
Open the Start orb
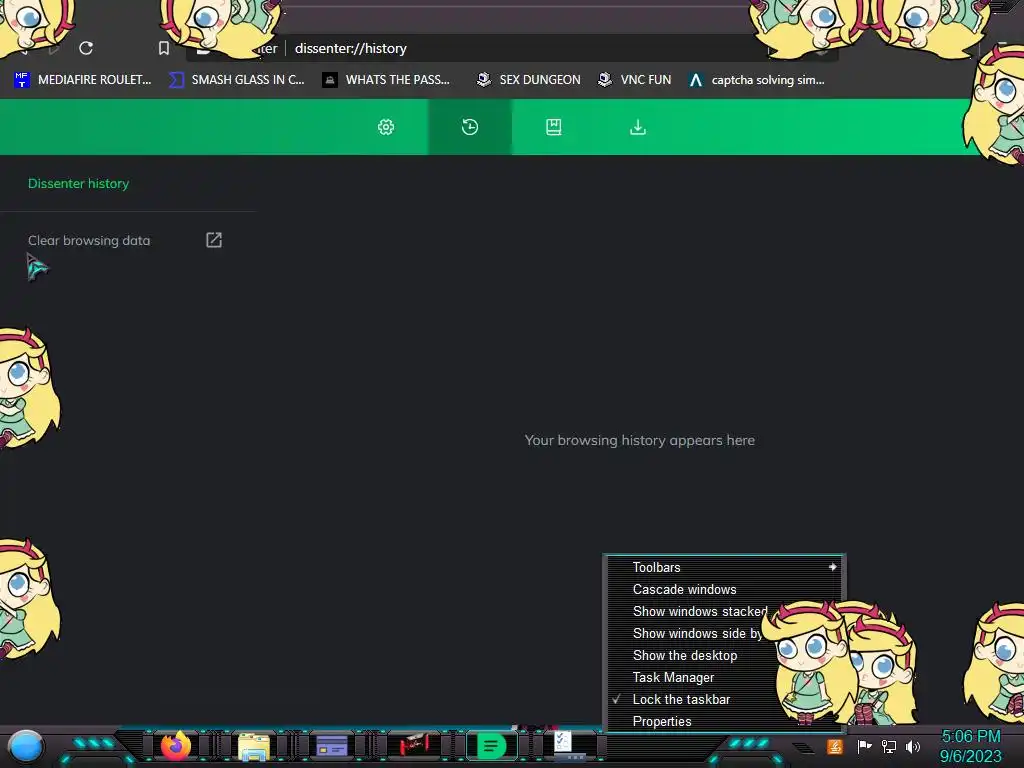pos(25,746)
